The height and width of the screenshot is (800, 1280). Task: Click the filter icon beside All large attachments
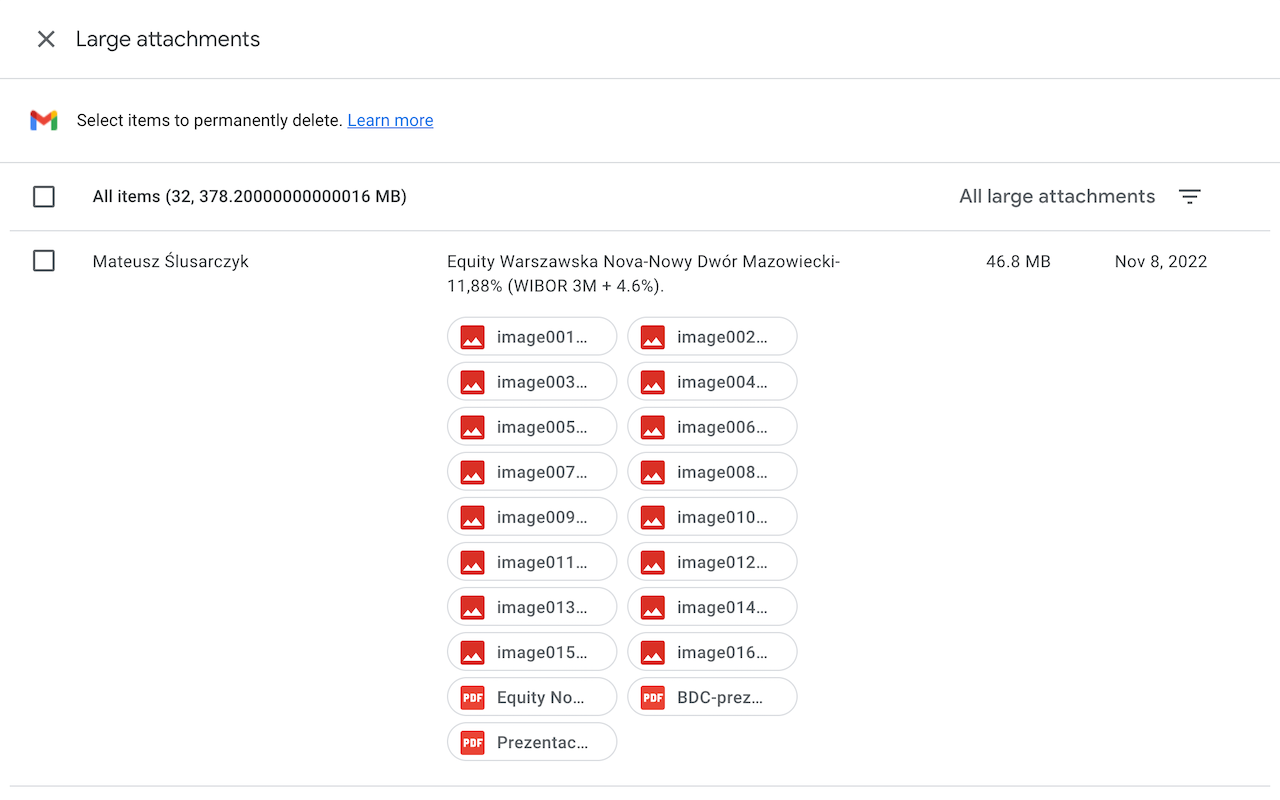(1189, 196)
